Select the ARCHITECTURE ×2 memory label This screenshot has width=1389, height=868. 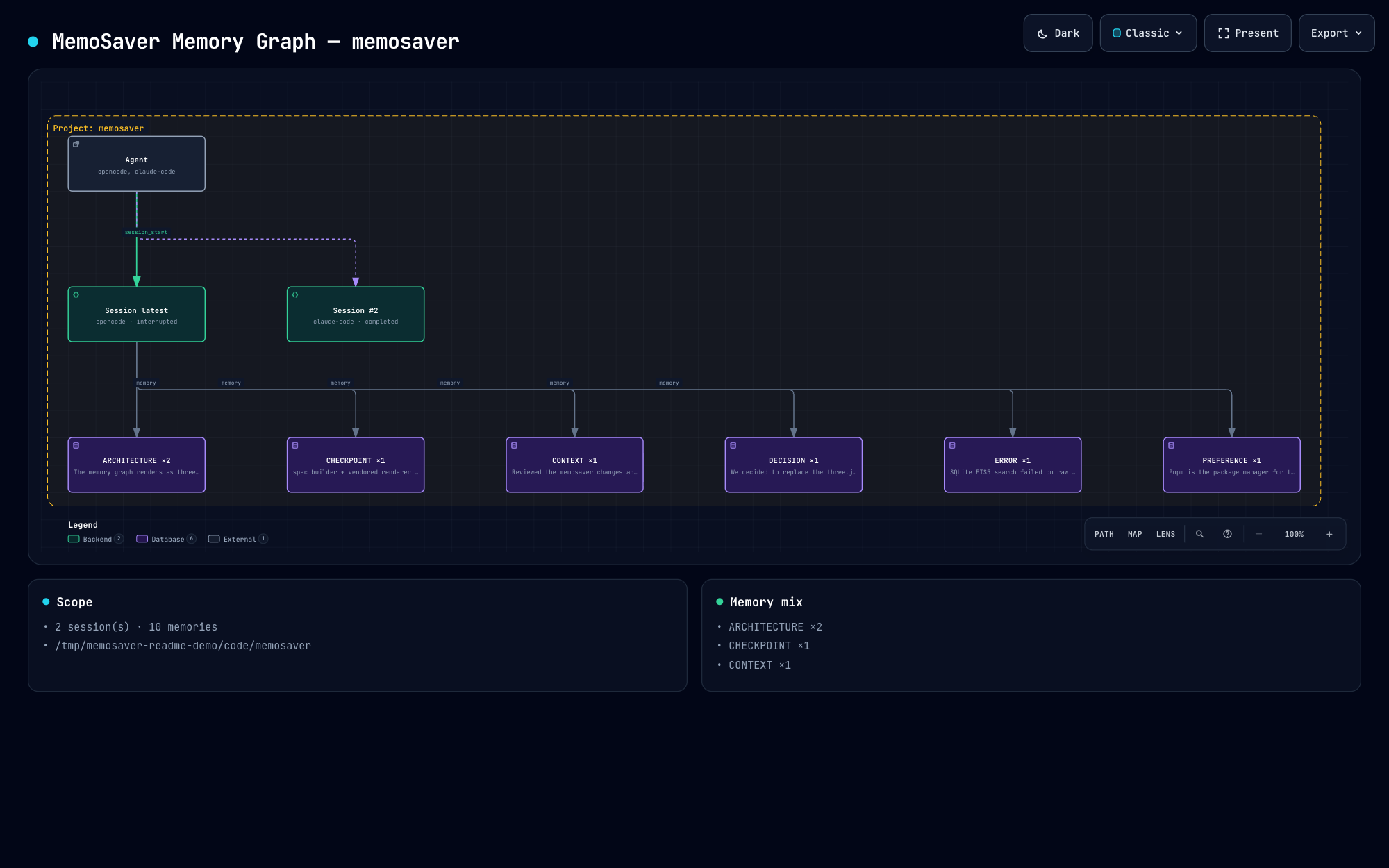(137, 461)
